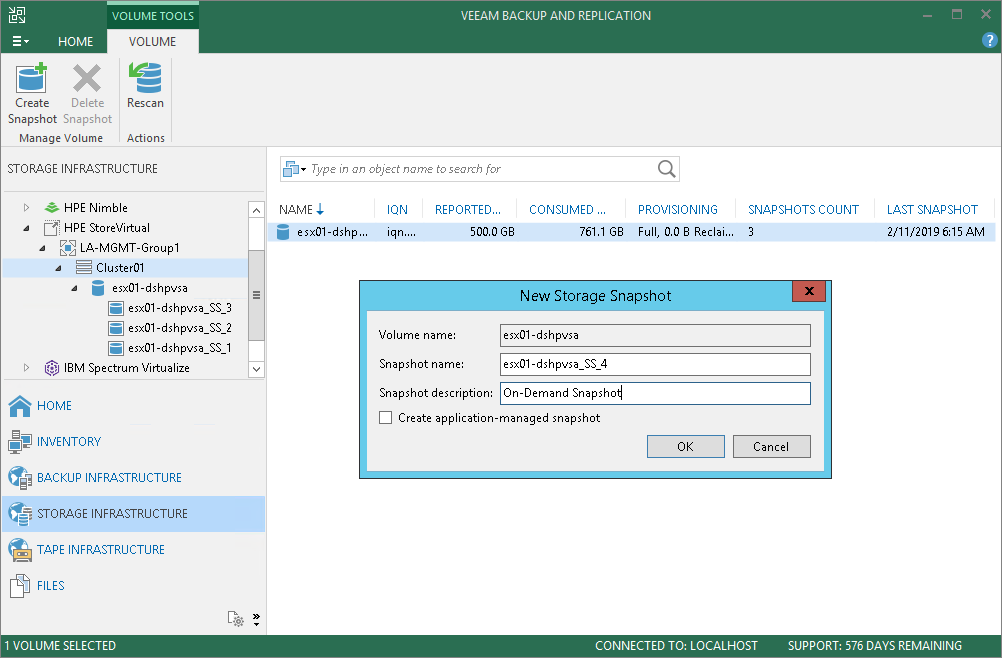
Task: Click the Snapshot description input field
Action: tap(655, 393)
